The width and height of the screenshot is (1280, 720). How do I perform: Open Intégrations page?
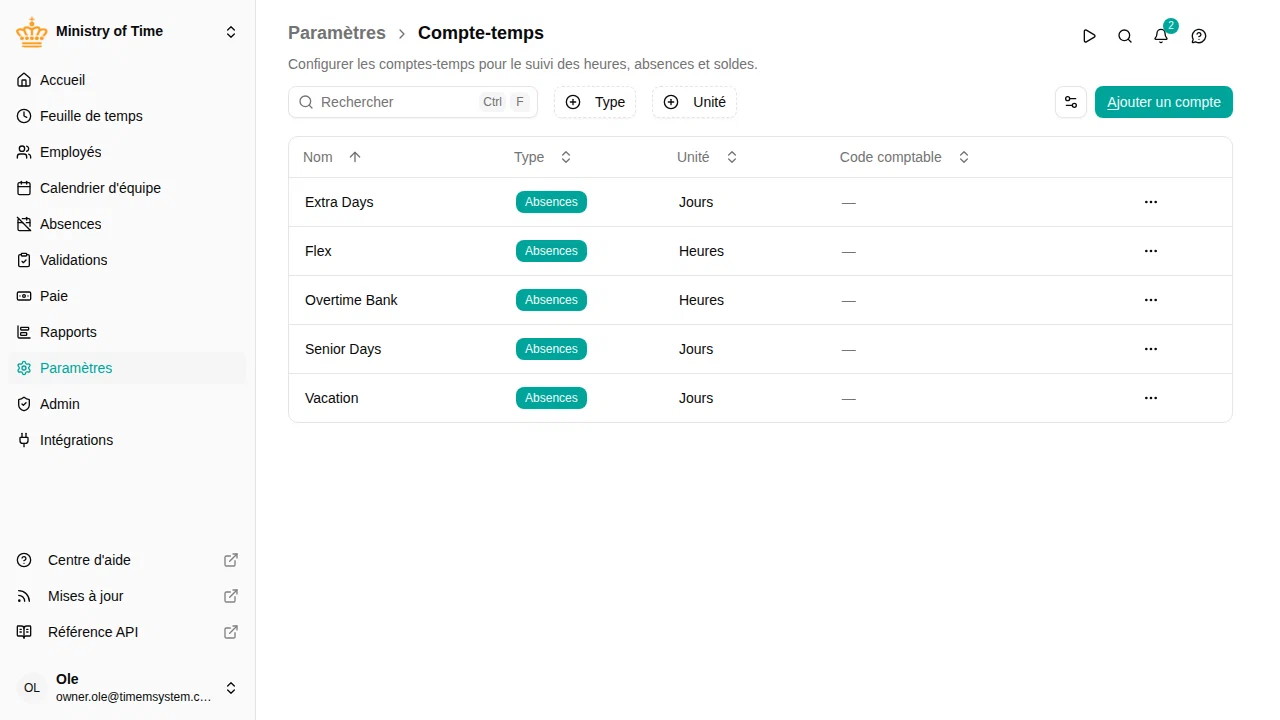pos(127,440)
